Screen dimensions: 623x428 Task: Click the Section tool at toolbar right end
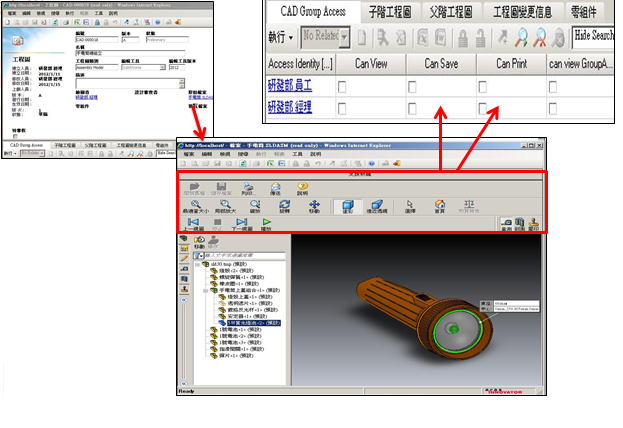(520, 224)
